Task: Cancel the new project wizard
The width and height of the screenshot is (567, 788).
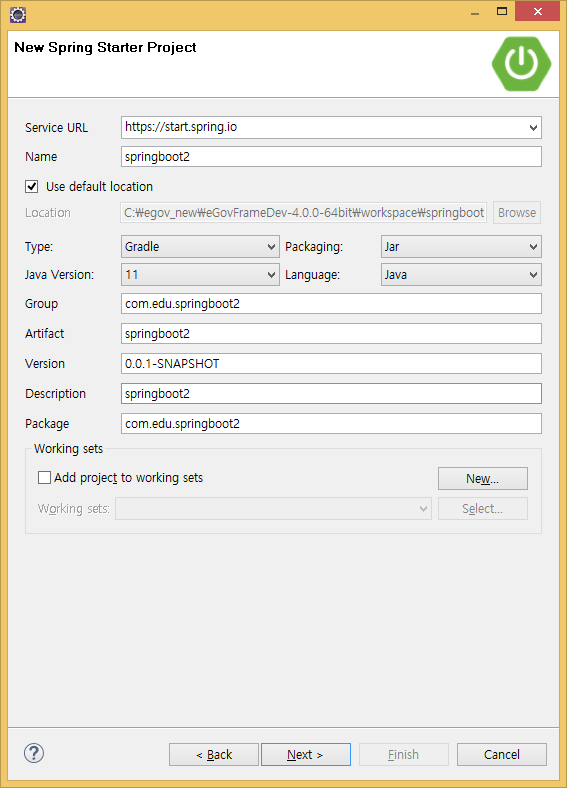Action: tap(502, 754)
